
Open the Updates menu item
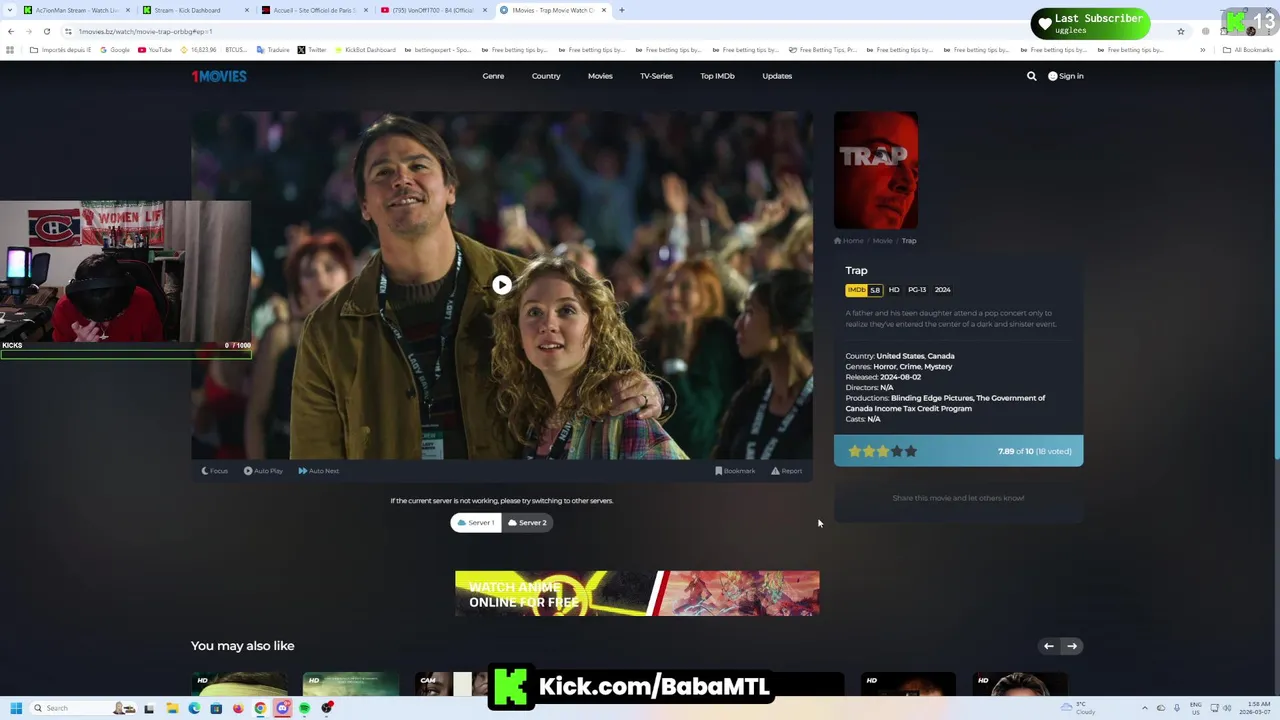[777, 76]
